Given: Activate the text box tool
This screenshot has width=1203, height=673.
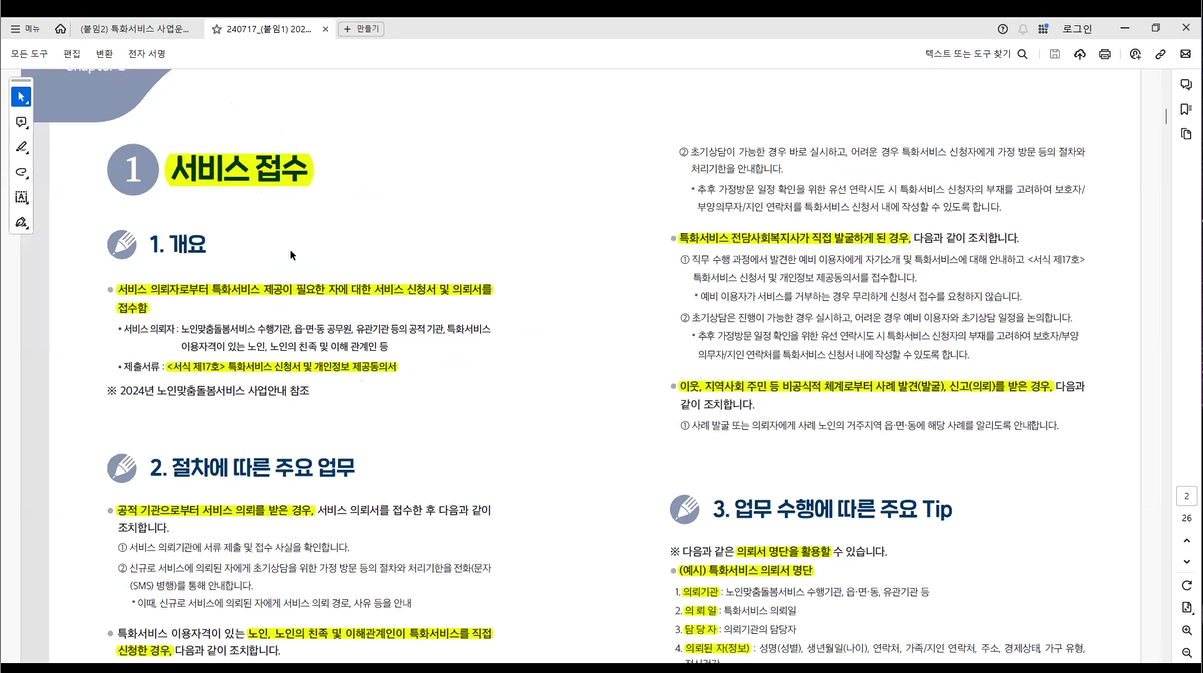Looking at the screenshot, I should (21, 197).
